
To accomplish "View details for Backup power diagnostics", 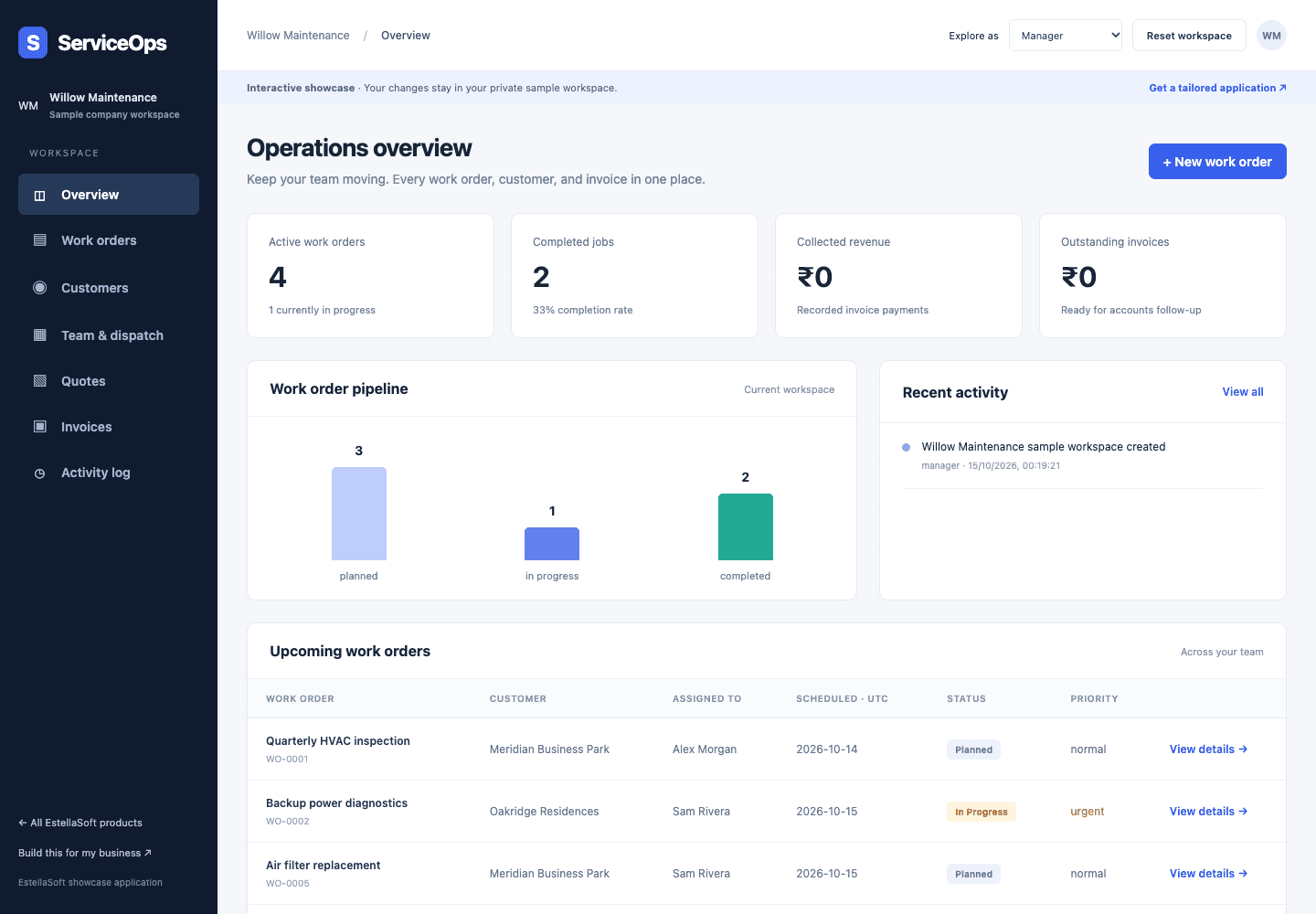I will click(x=1208, y=812).
